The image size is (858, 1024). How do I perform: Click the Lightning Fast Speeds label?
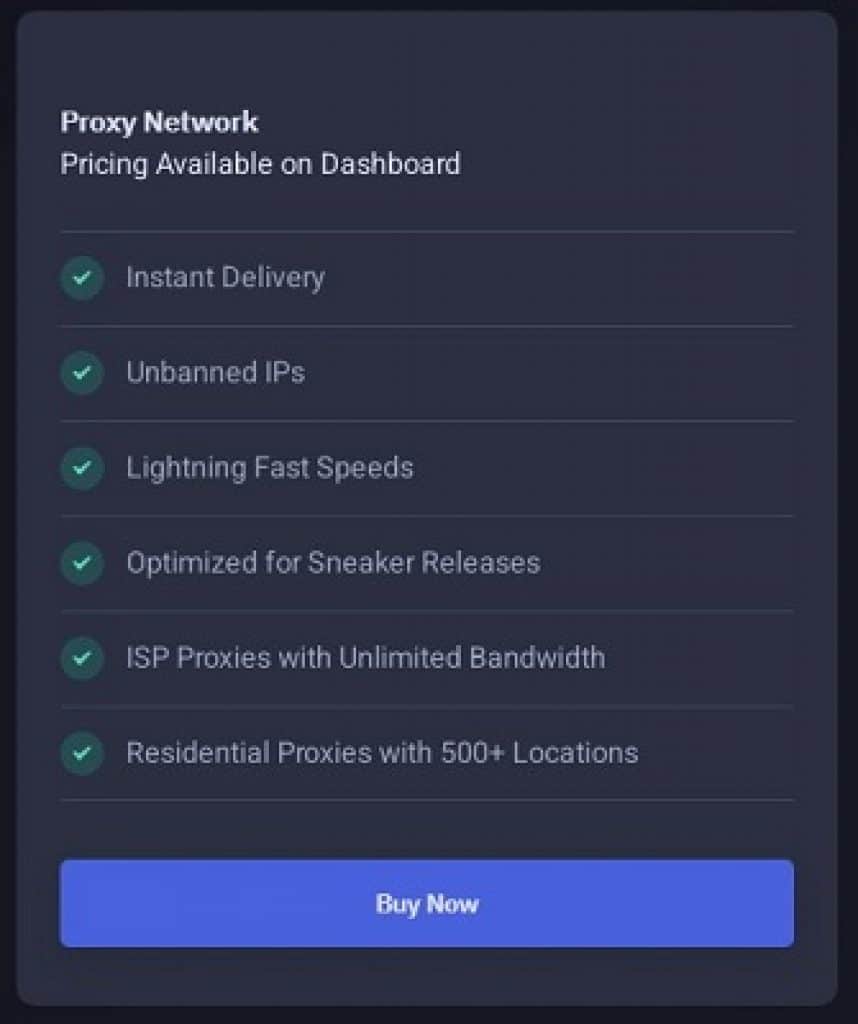click(270, 468)
